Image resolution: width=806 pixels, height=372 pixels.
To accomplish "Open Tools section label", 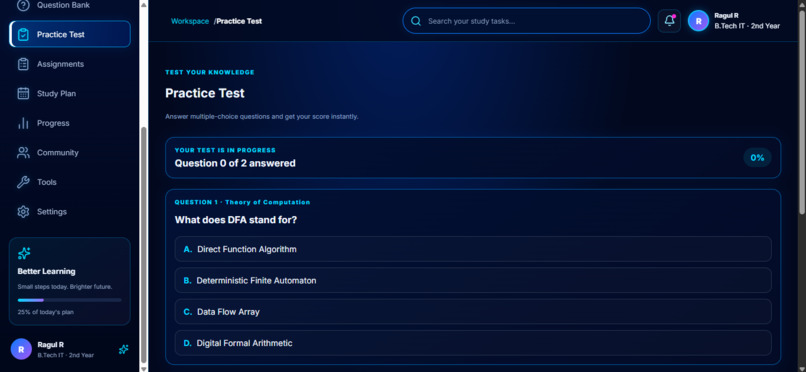I will coord(47,182).
